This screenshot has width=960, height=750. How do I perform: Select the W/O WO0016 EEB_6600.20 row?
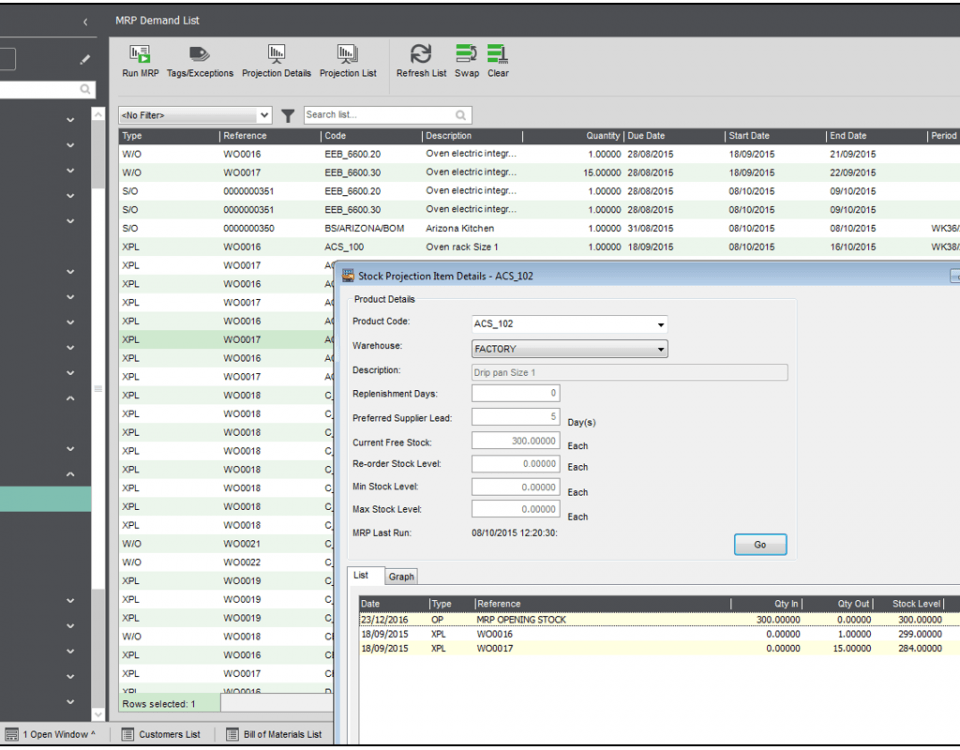pos(539,154)
